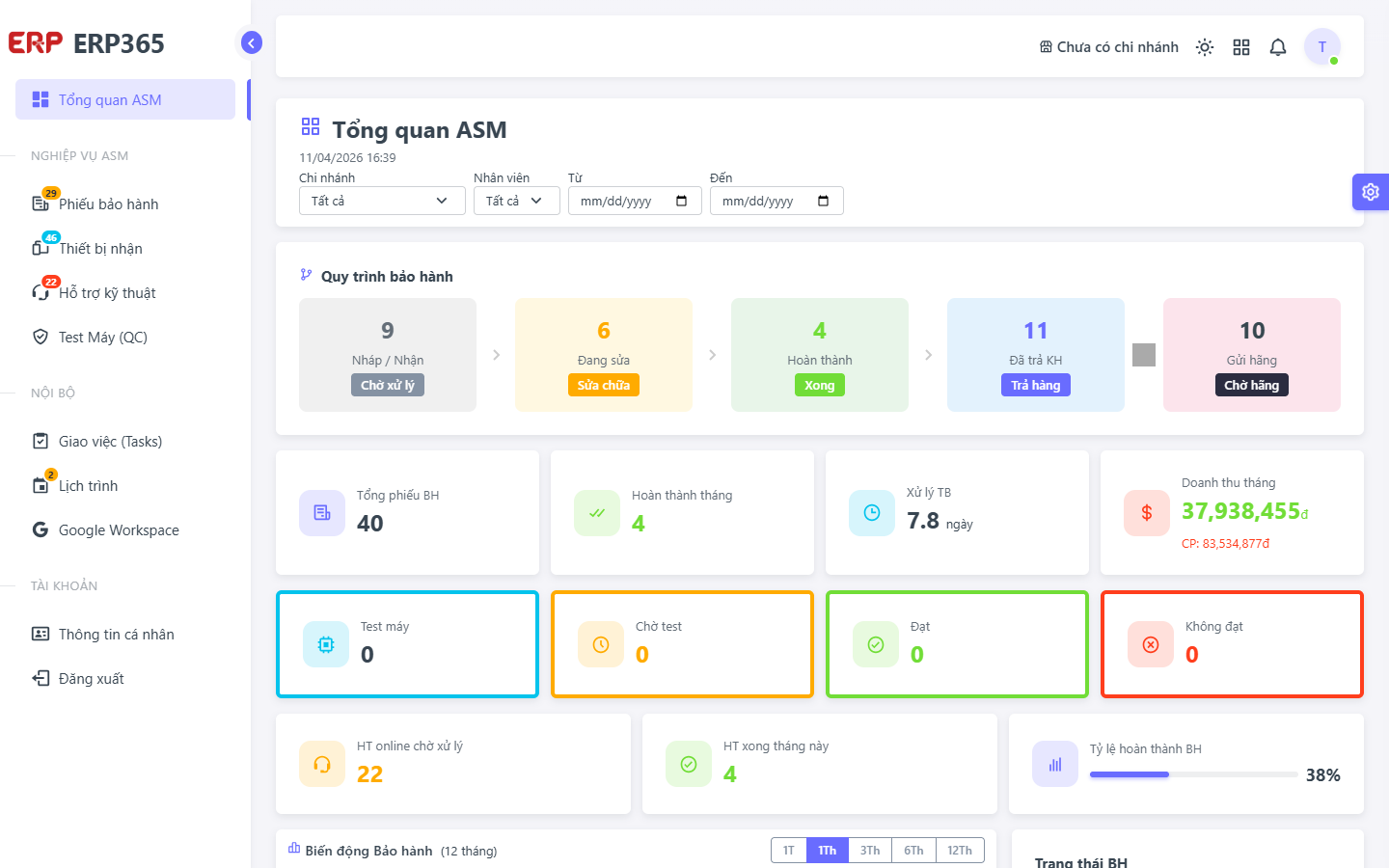The height and width of the screenshot is (868, 1389).
Task: Click the Test Máy shield icon
Action: (x=41, y=337)
